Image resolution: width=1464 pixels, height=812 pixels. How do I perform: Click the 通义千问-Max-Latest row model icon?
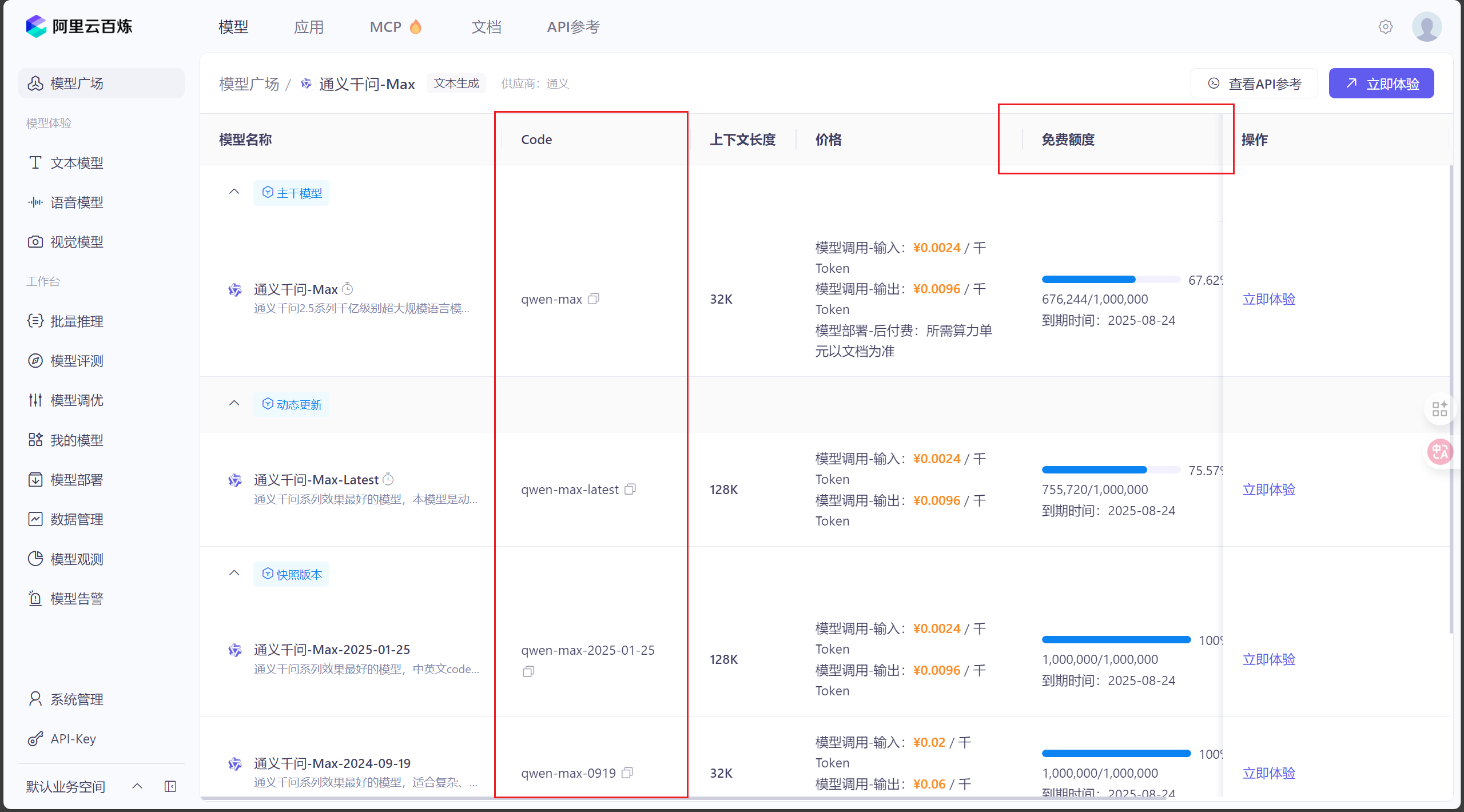click(234, 480)
